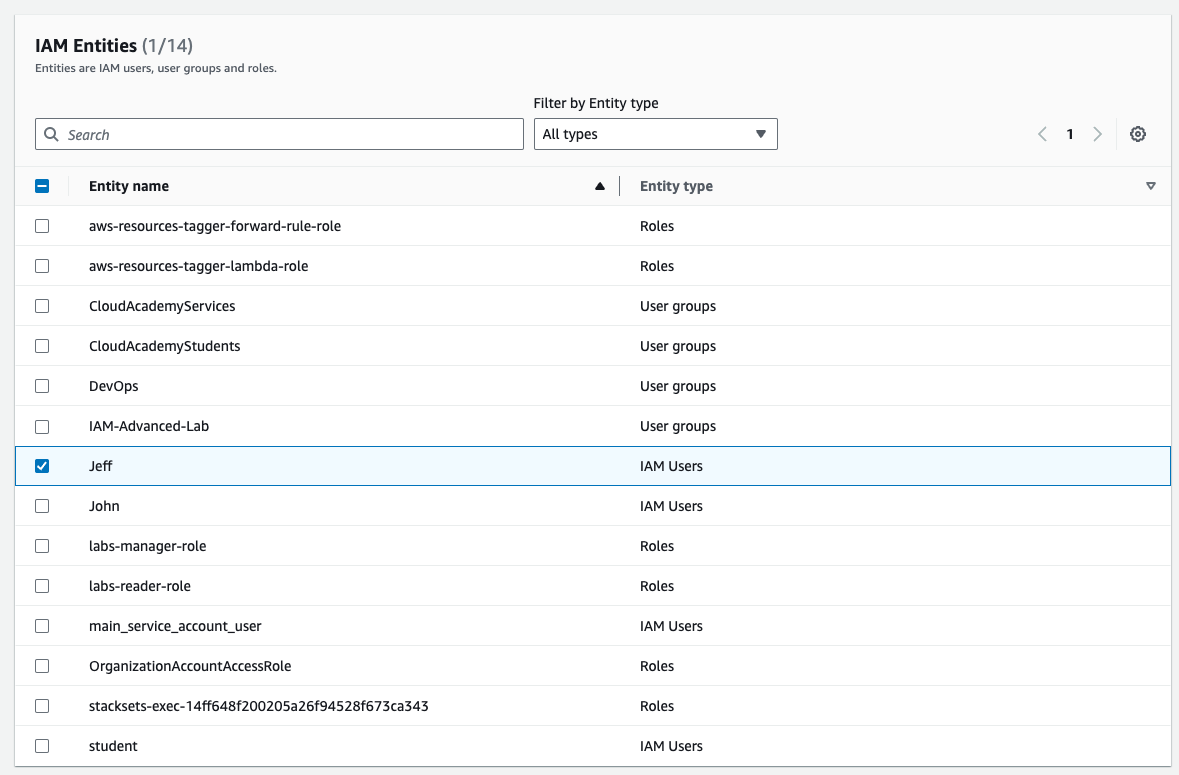Screen dimensions: 1179x775
Task: Click the OrganizationAccountAccessRole entry
Action: [x=190, y=666]
